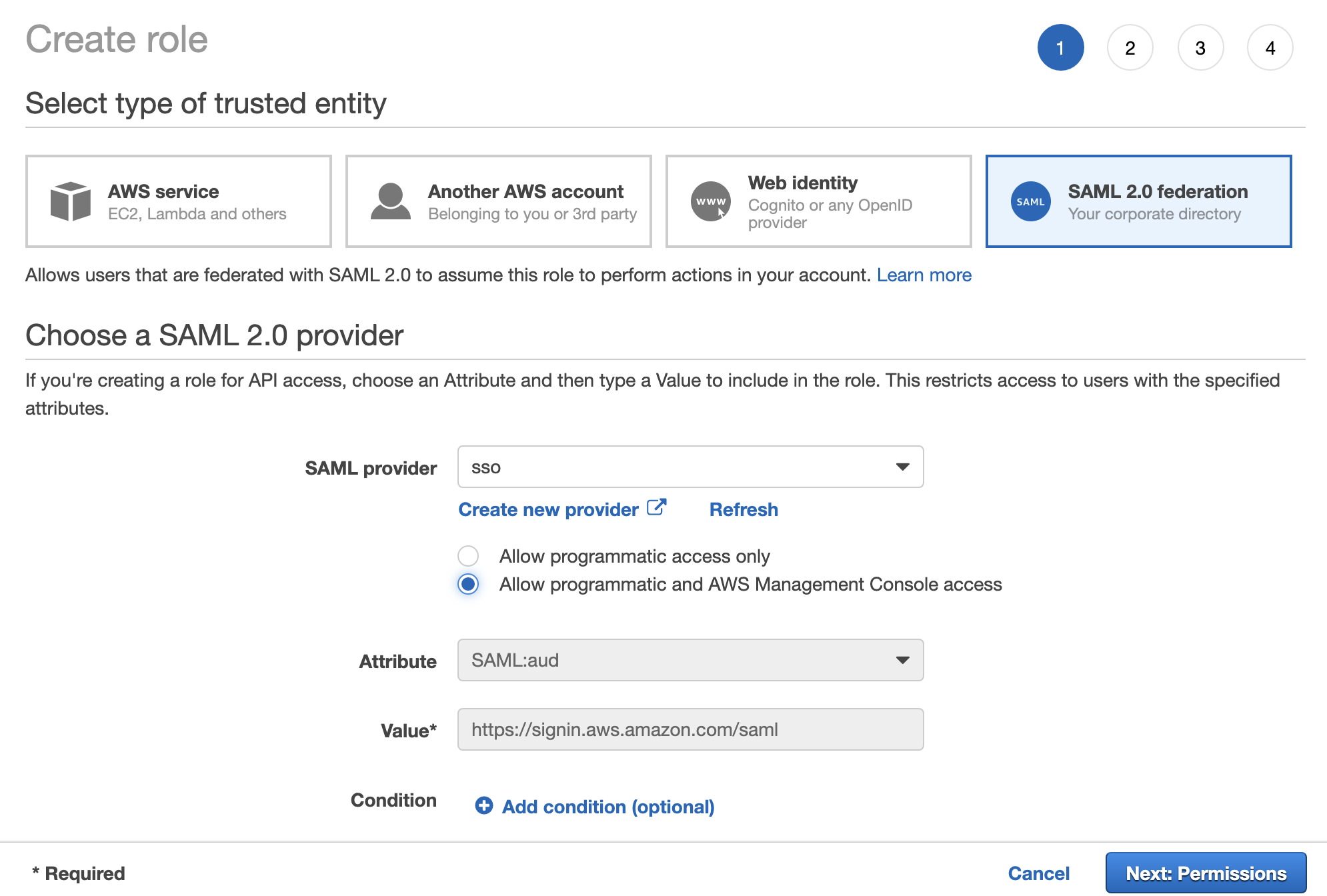Click the blue SAML badge icon
Viewport: 1327px width, 896px height.
click(x=1030, y=201)
